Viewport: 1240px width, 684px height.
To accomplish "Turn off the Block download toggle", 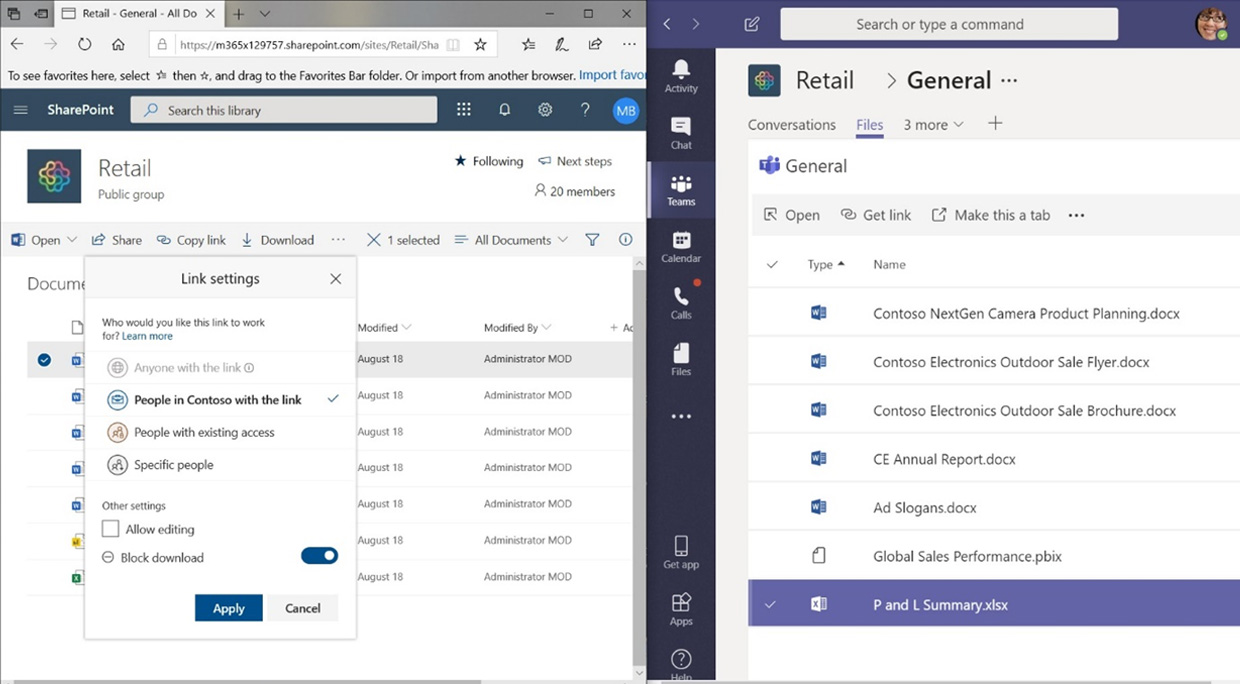I will 319,556.
